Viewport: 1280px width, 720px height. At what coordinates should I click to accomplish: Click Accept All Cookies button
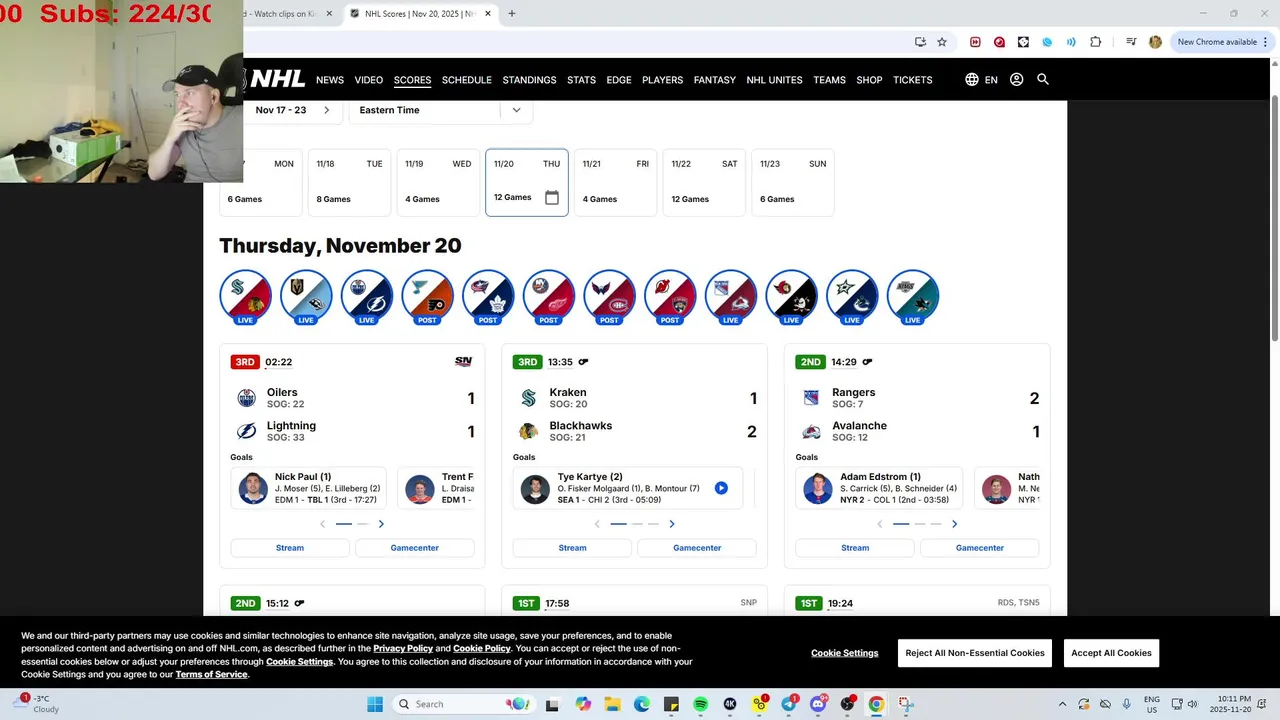tap(1111, 653)
